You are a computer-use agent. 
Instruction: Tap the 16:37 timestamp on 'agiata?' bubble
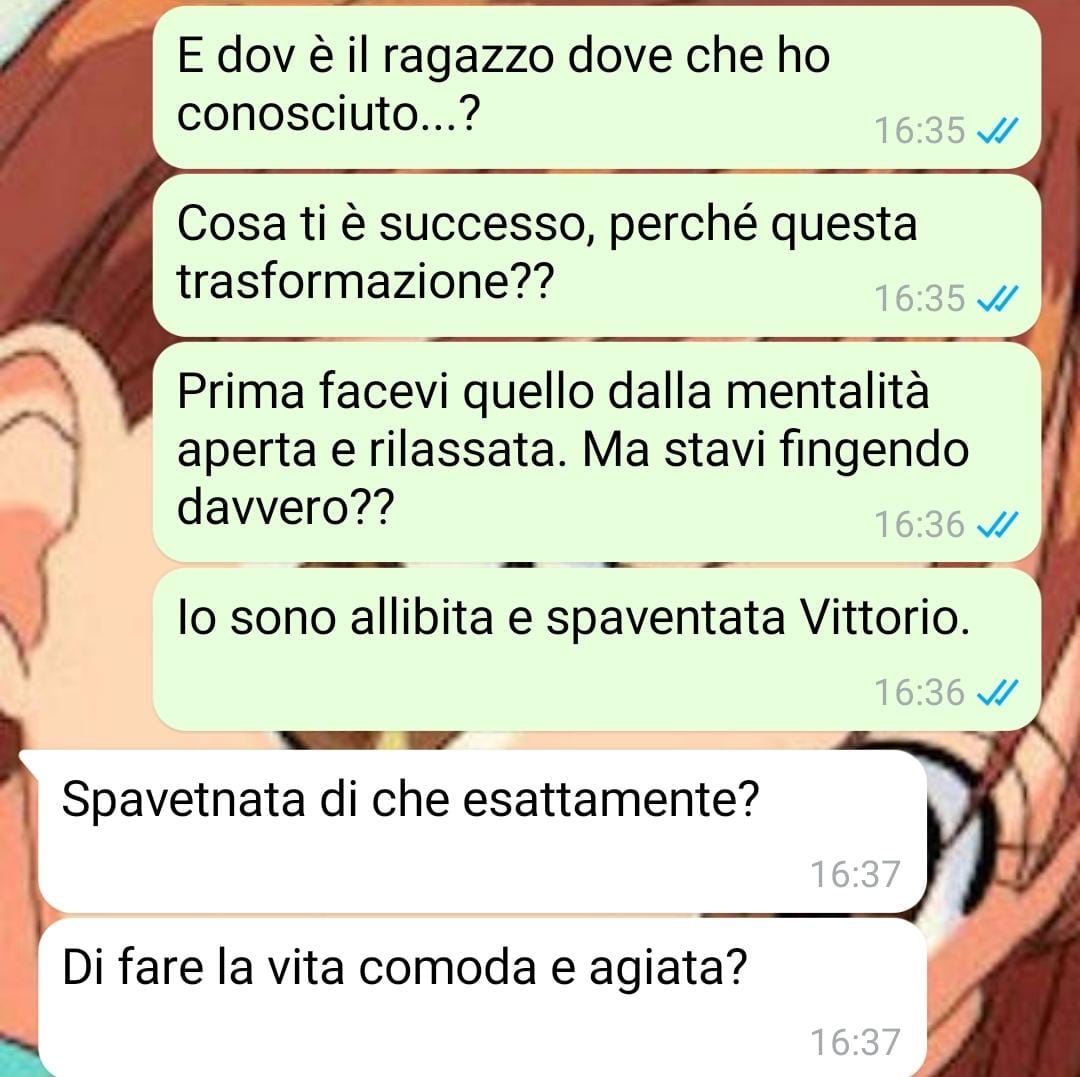click(x=855, y=1043)
